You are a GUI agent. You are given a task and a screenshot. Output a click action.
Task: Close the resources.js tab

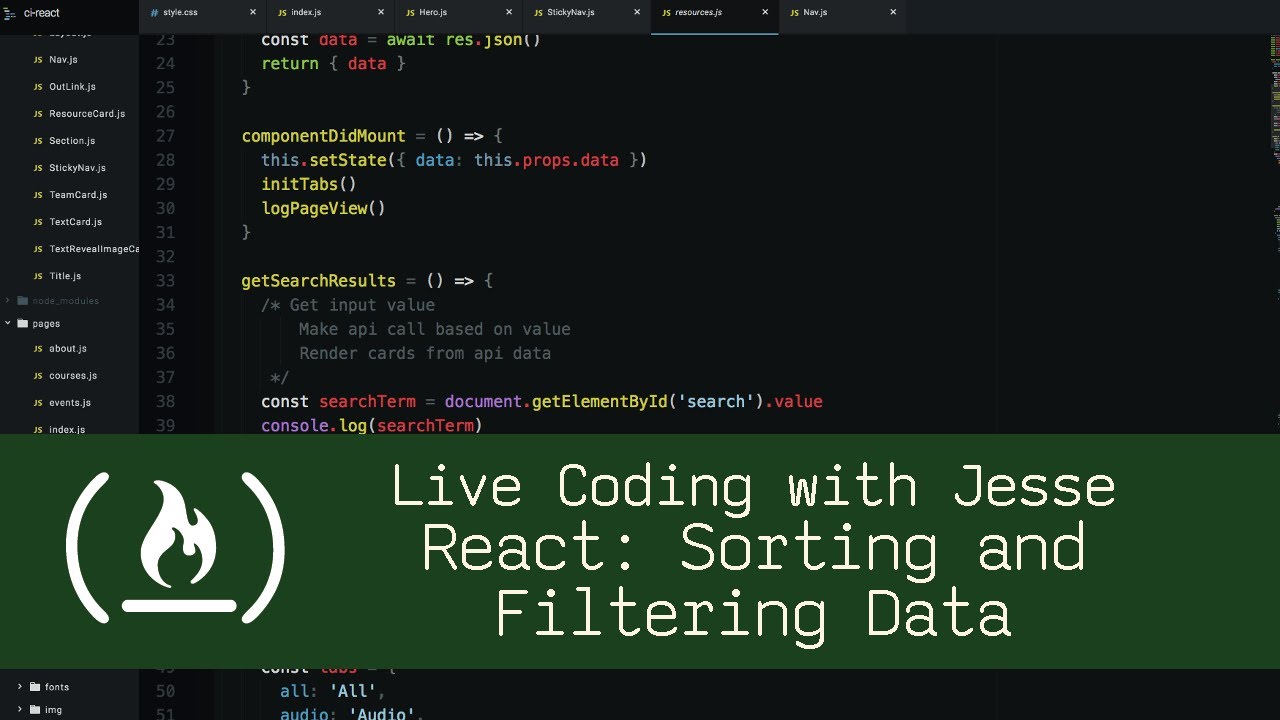click(765, 12)
